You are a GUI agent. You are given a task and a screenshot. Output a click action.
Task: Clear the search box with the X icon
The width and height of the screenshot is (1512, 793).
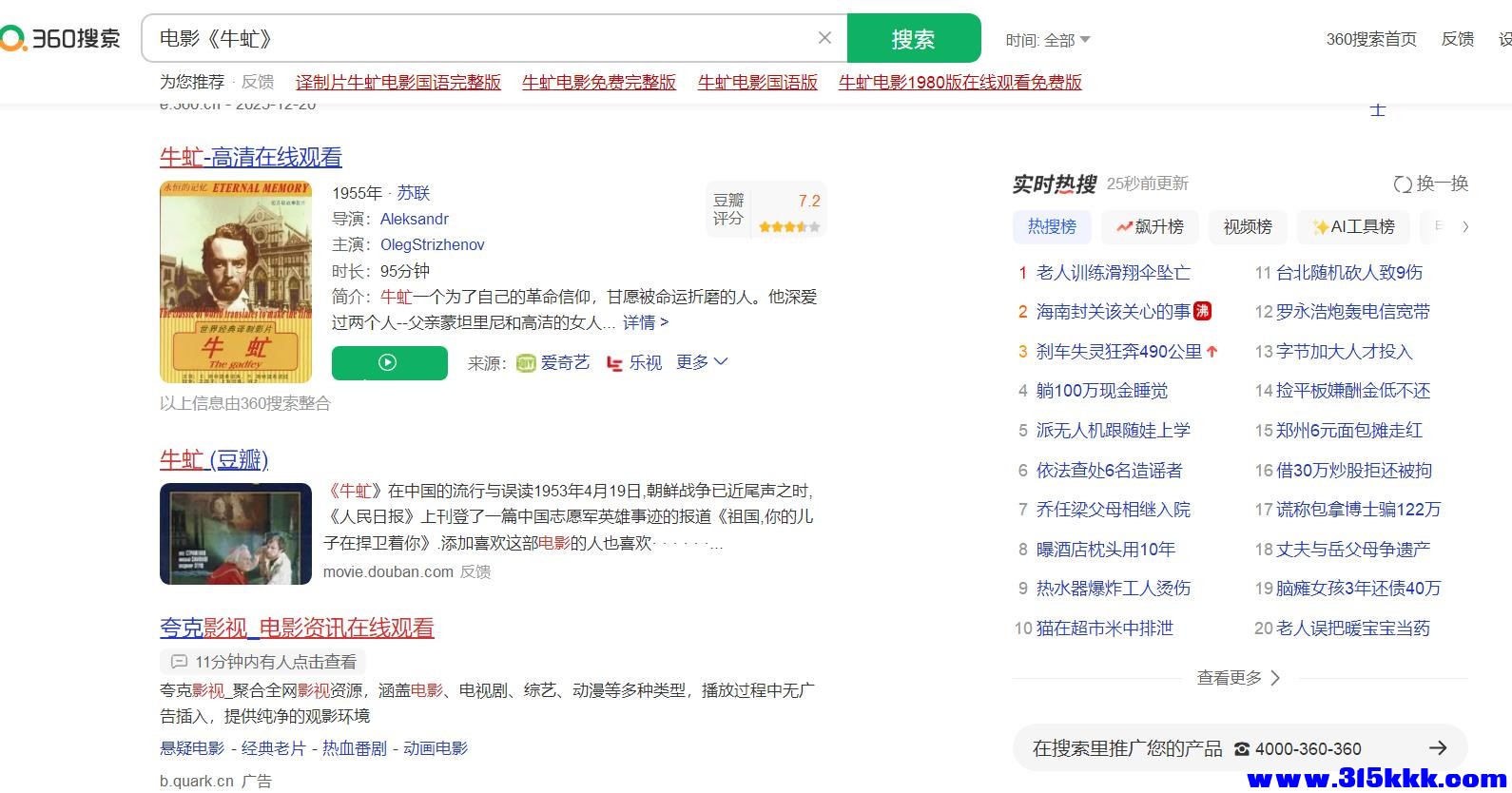click(824, 38)
